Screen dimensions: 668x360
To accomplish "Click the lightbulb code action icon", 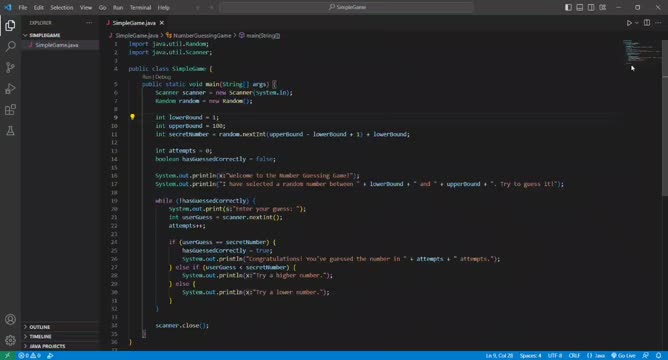I will [x=132, y=117].
